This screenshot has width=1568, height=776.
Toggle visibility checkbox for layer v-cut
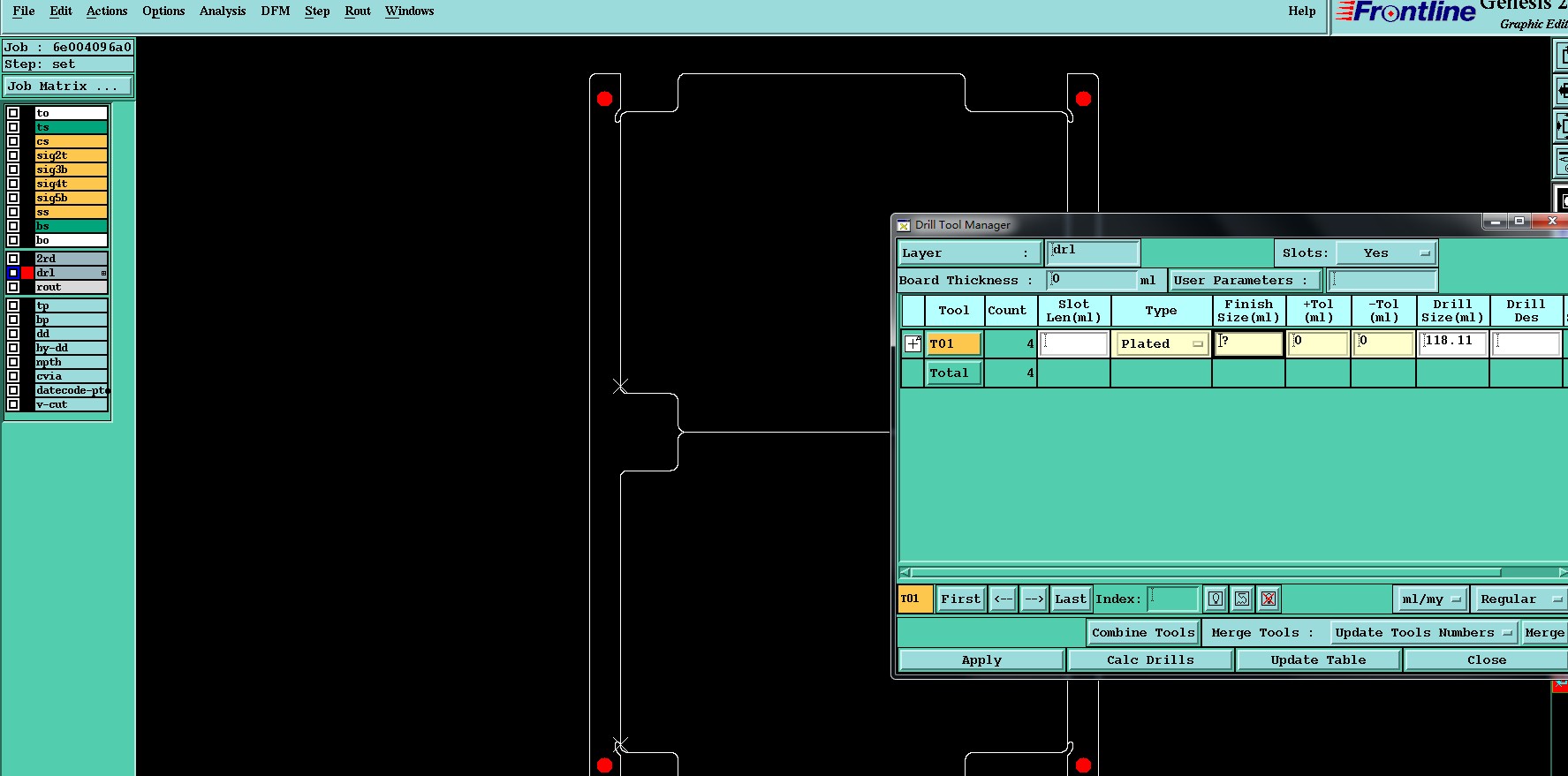coord(13,404)
